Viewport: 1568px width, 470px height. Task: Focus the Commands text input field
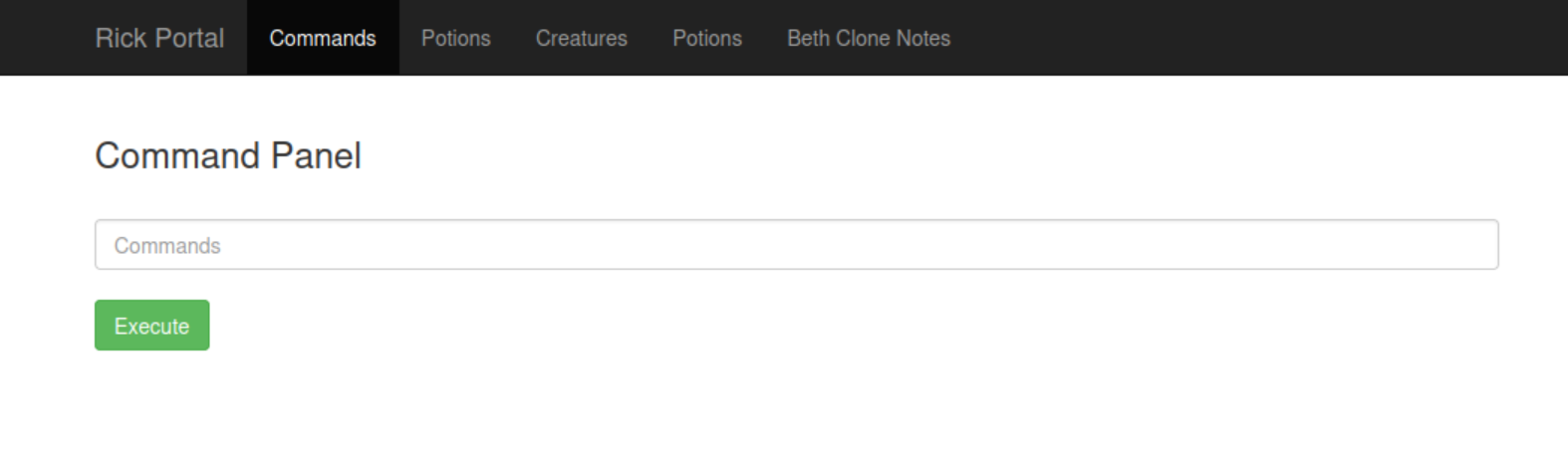[x=797, y=245]
